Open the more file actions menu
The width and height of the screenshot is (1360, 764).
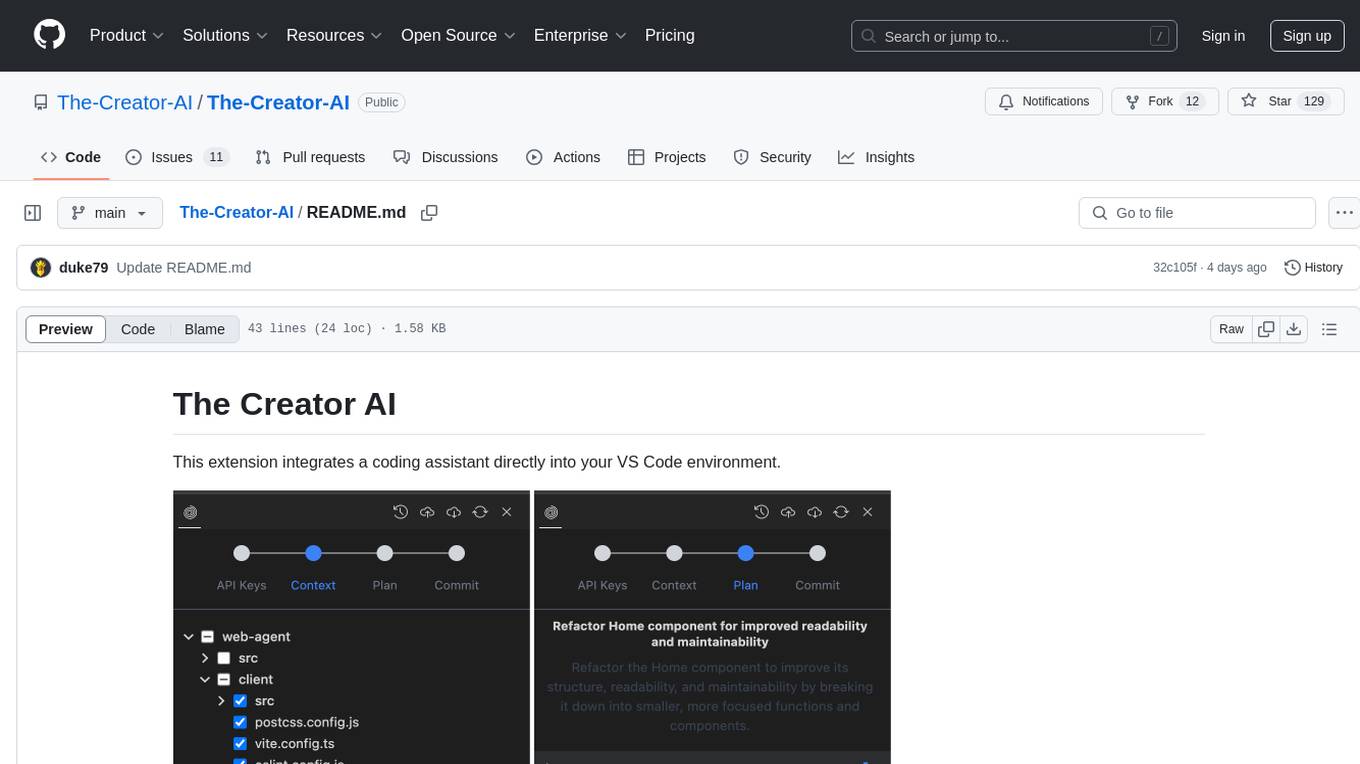(x=1344, y=213)
